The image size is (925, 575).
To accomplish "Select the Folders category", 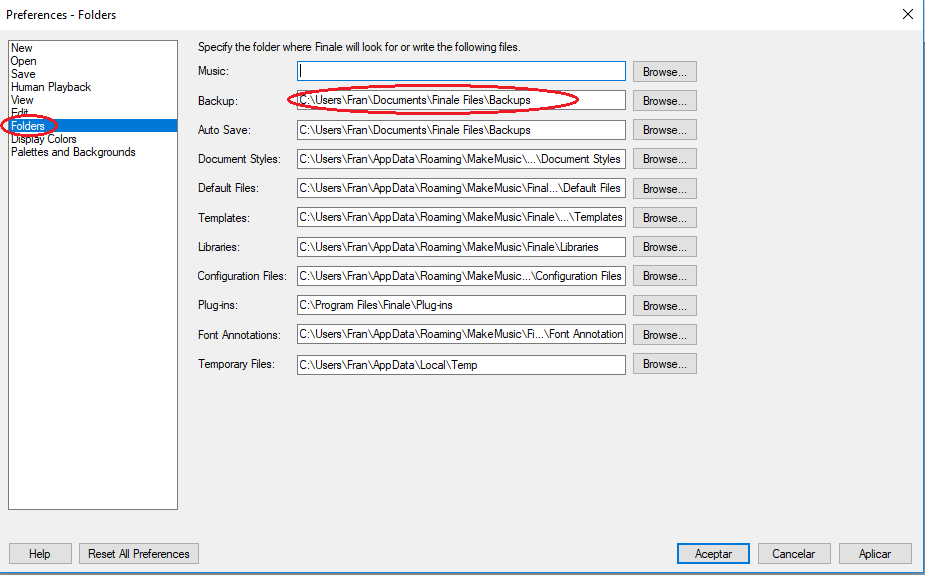I will [x=93, y=126].
